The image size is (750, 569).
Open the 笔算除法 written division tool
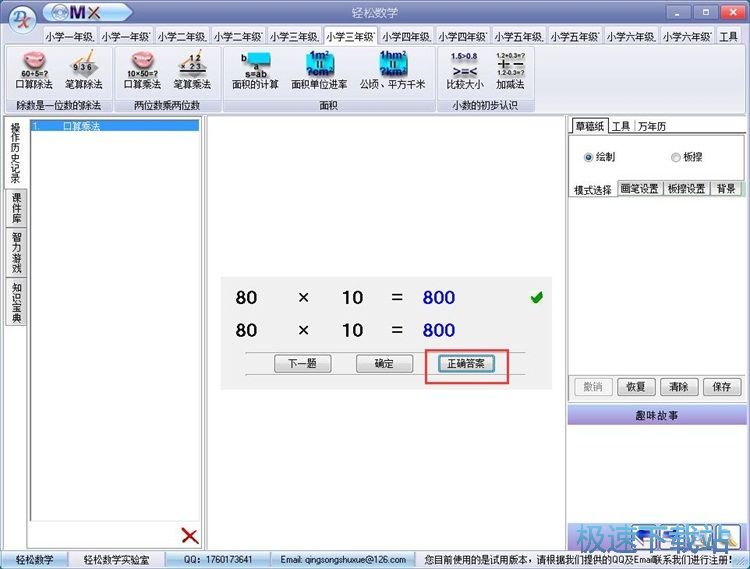pos(84,70)
